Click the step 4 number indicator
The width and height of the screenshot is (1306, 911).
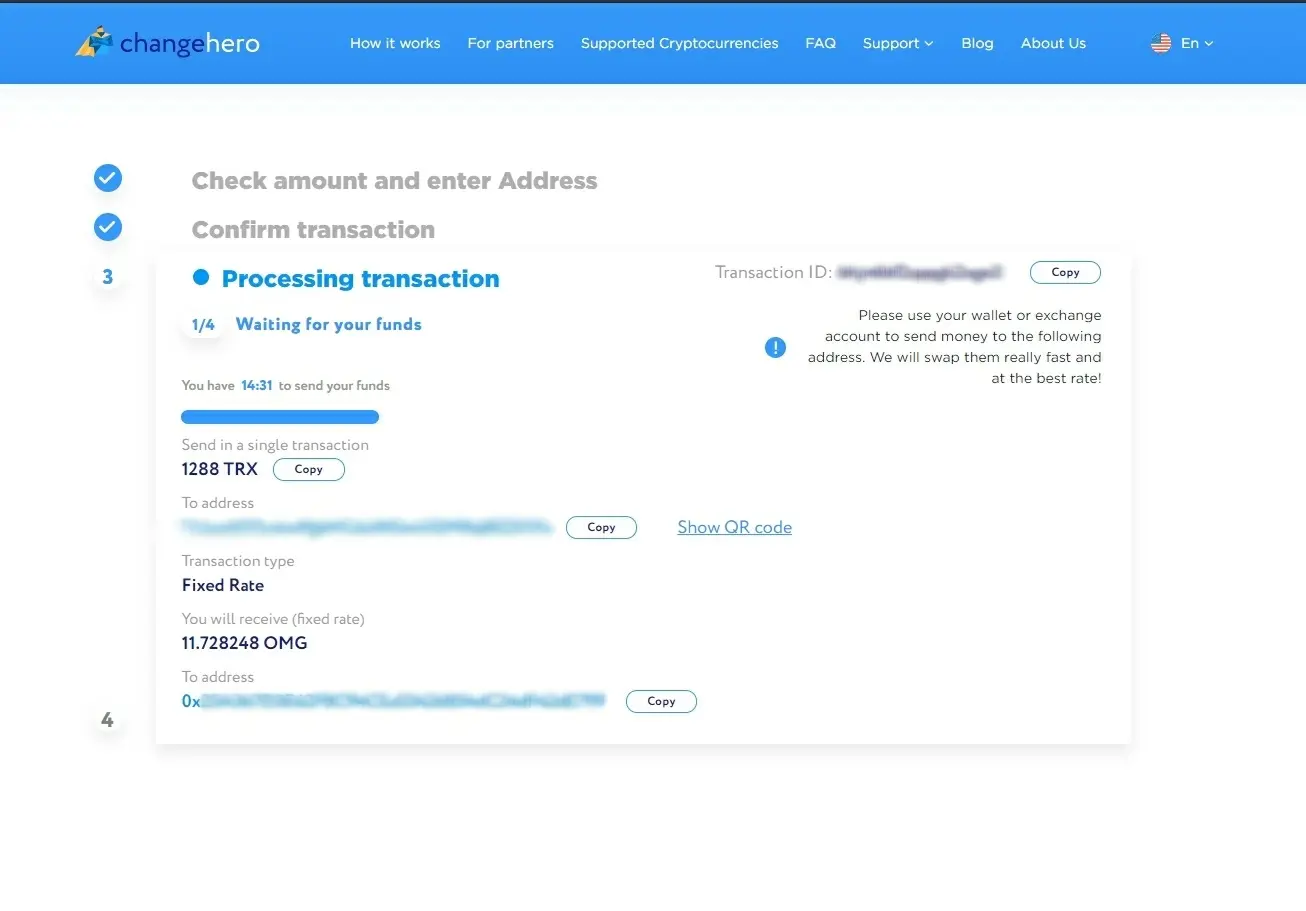coord(107,720)
